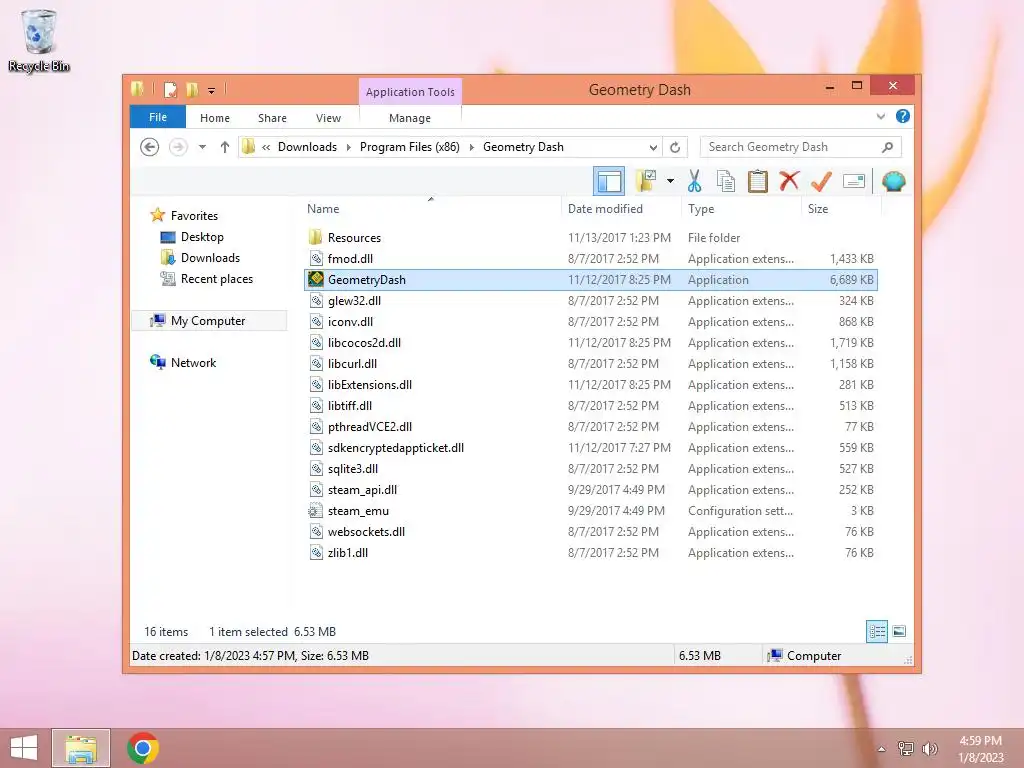Open the Manage tab under Application Tools
Viewport: 1024px width, 768px height.
coord(409,118)
